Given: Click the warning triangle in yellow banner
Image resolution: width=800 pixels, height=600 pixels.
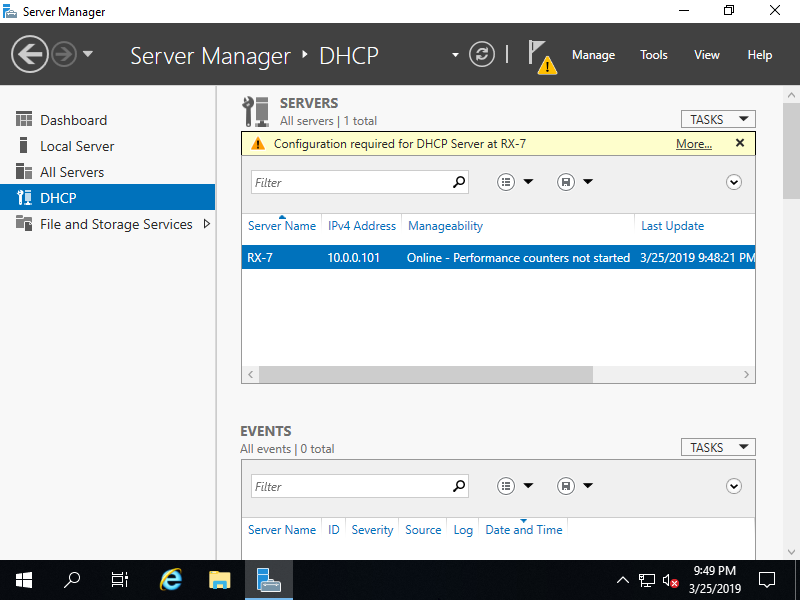Looking at the screenshot, I should [x=258, y=143].
